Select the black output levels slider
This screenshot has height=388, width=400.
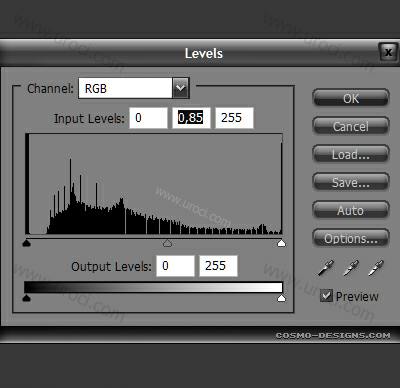click(26, 298)
